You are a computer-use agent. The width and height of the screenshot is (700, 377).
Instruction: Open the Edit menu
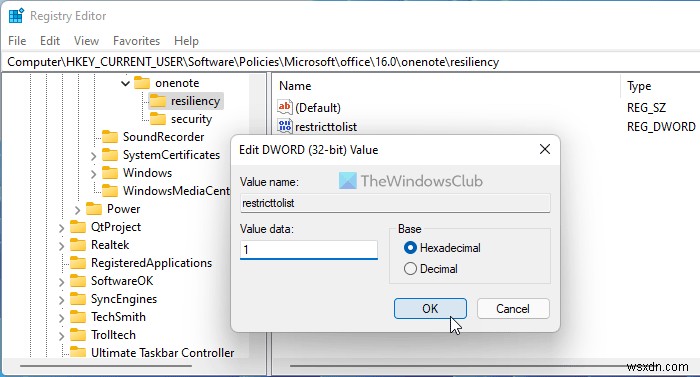50,41
